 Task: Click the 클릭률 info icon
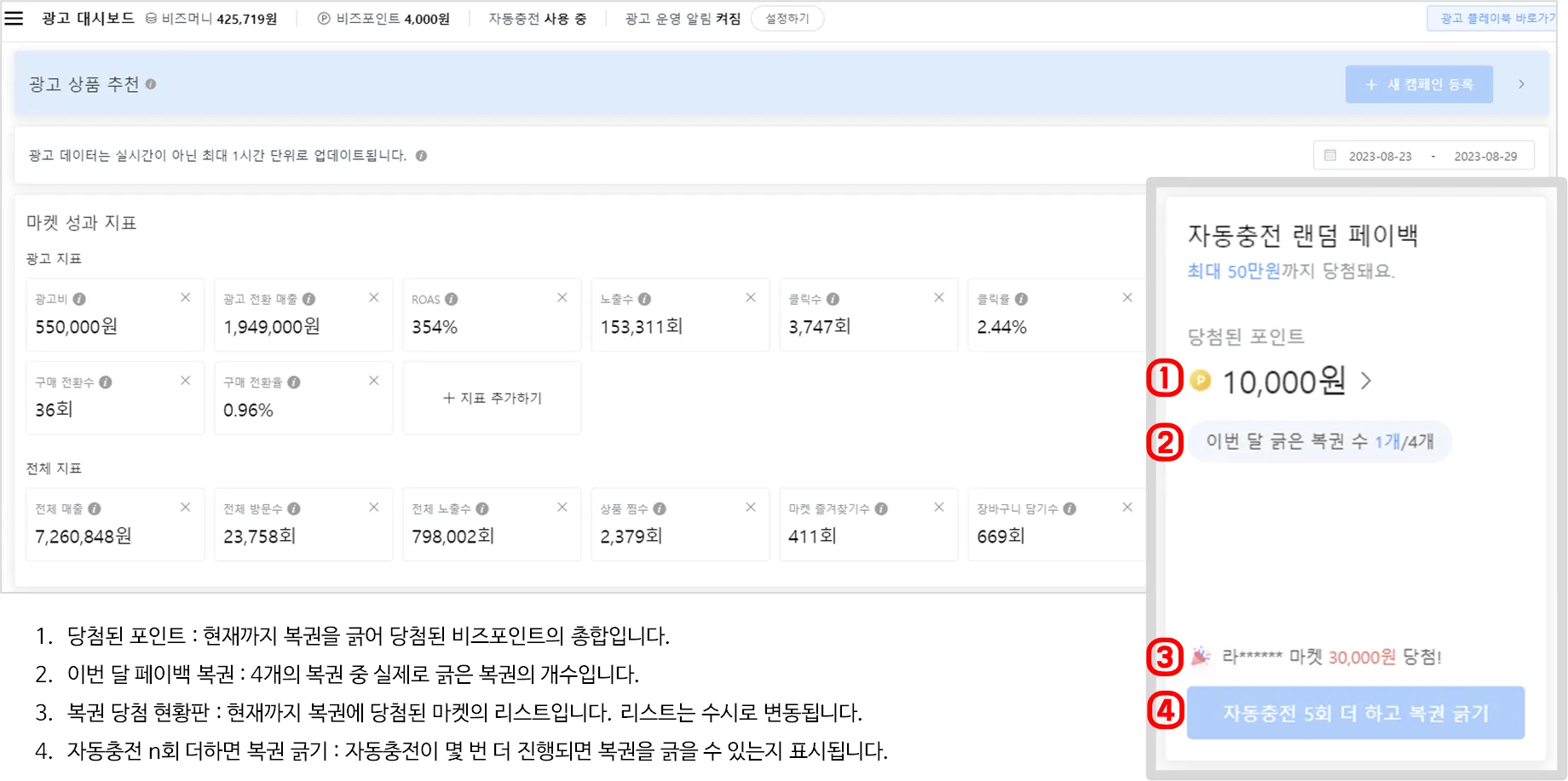coord(1021,299)
